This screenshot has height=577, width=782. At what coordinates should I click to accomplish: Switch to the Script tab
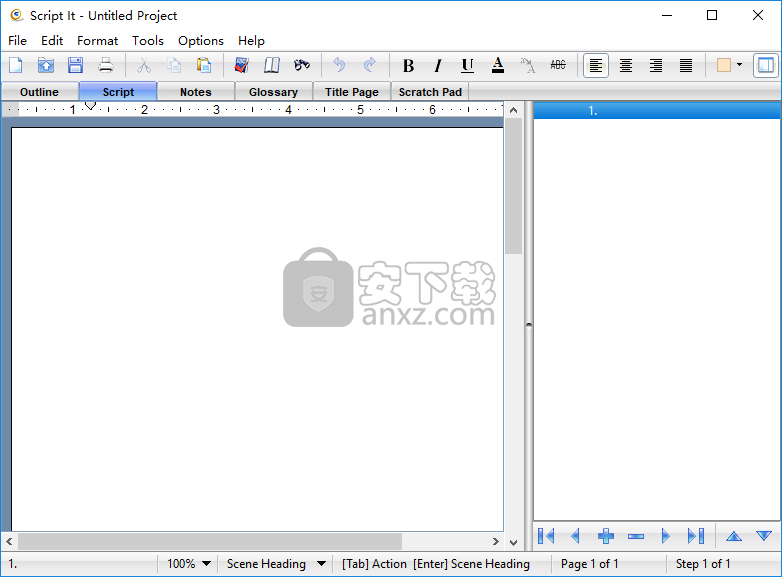click(x=118, y=92)
